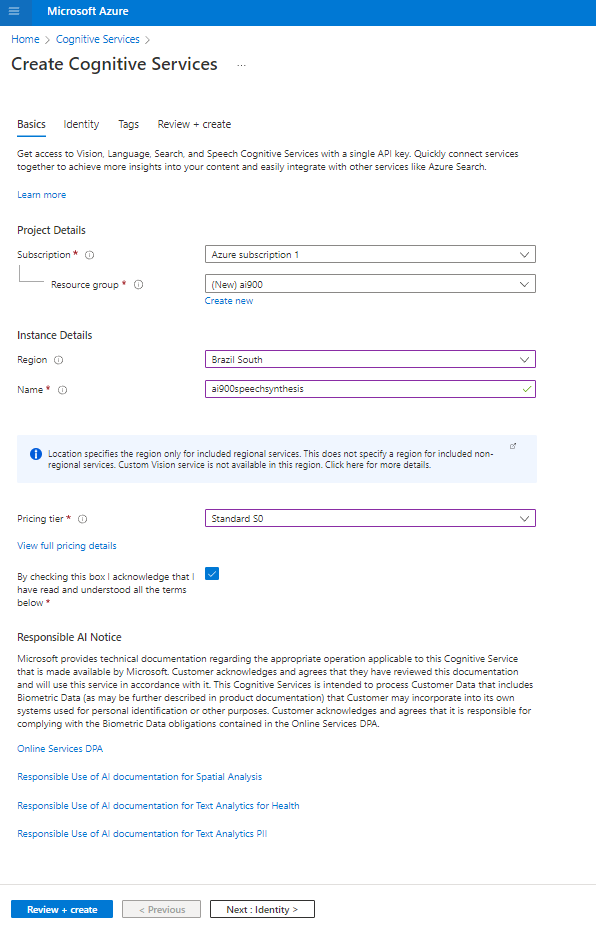The height and width of the screenshot is (928, 596).
Task: Uncheck the terms acknowledgment checkbox
Action: pos(211,573)
